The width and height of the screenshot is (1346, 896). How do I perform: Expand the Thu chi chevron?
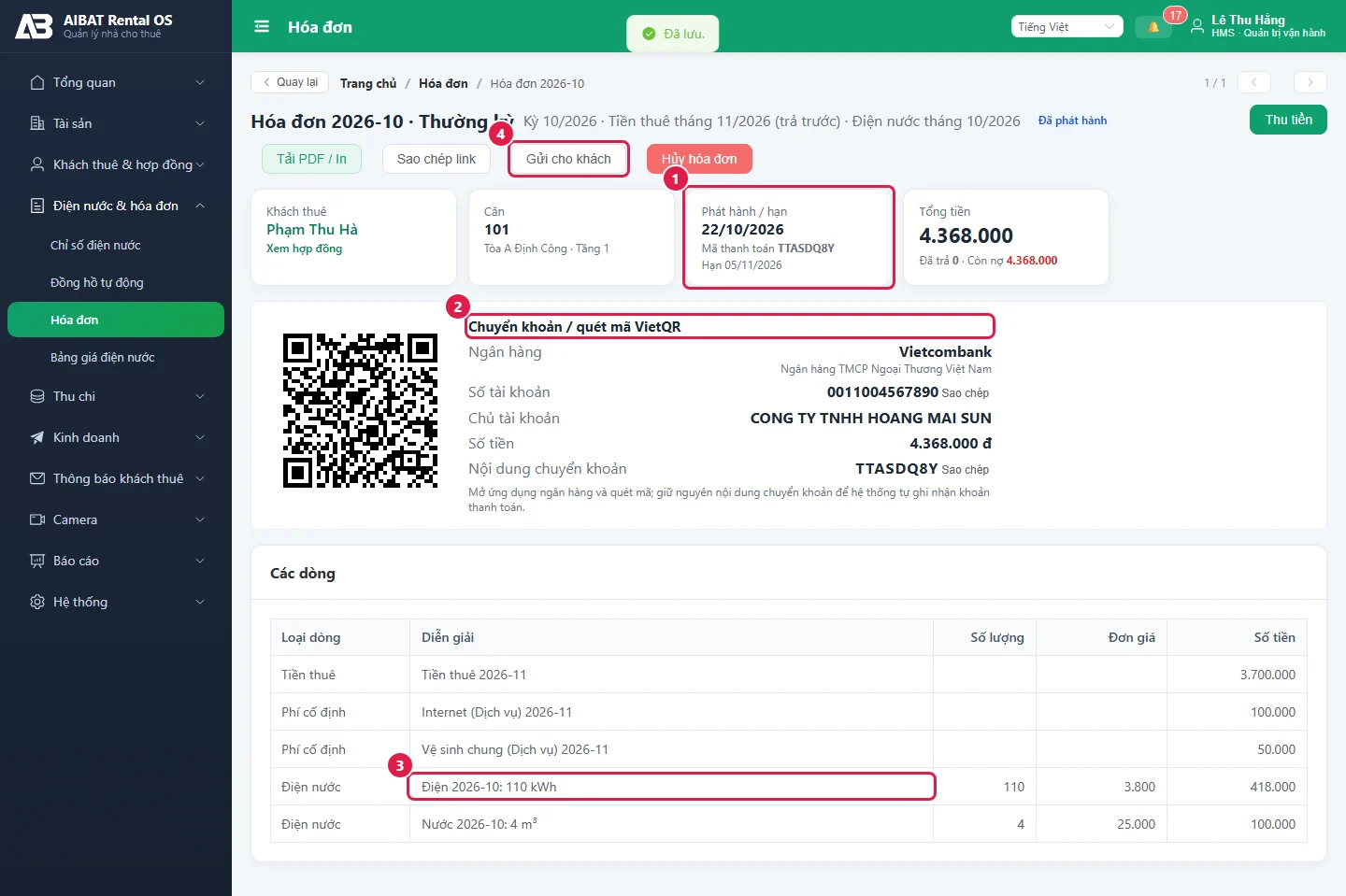pyautogui.click(x=200, y=396)
